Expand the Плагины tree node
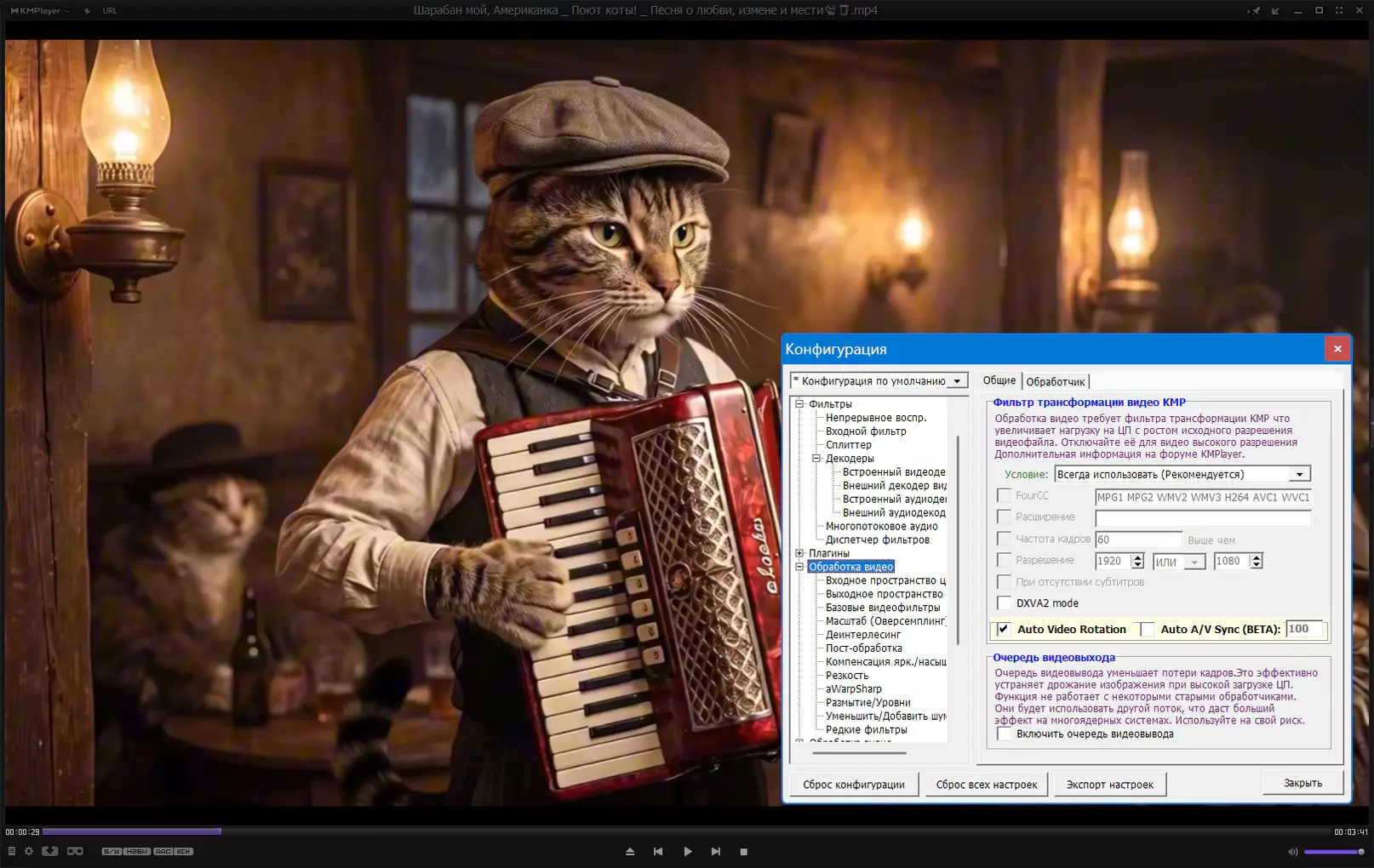This screenshot has height=868, width=1374. point(799,553)
